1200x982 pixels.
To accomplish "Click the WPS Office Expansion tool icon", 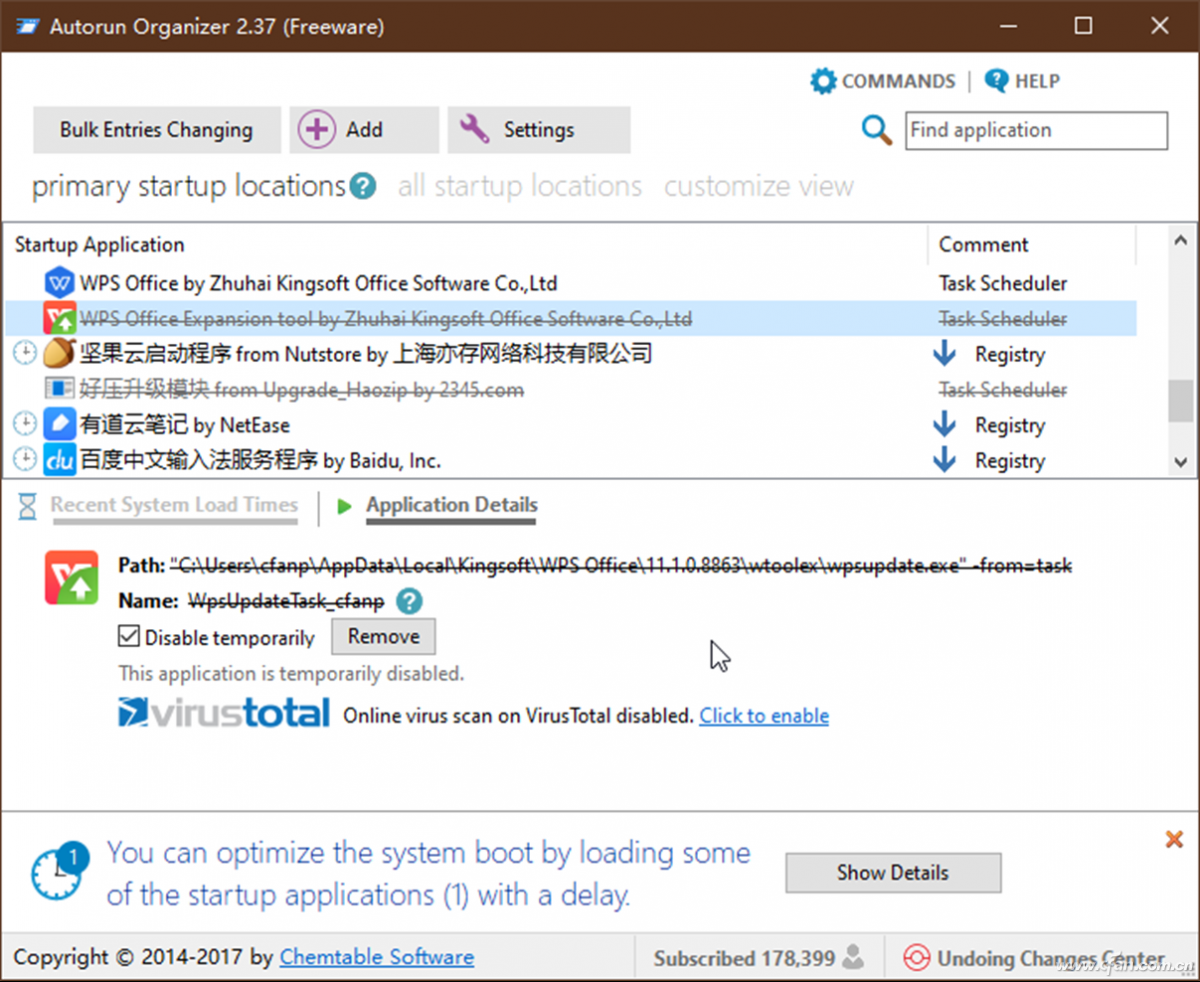I will click(x=60, y=319).
